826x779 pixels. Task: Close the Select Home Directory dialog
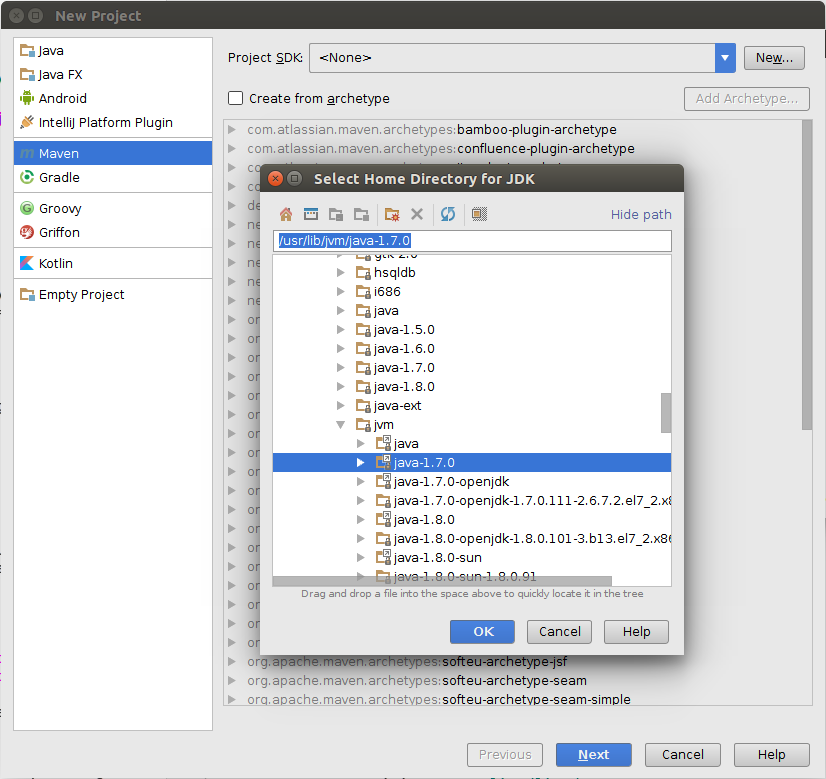point(275,179)
